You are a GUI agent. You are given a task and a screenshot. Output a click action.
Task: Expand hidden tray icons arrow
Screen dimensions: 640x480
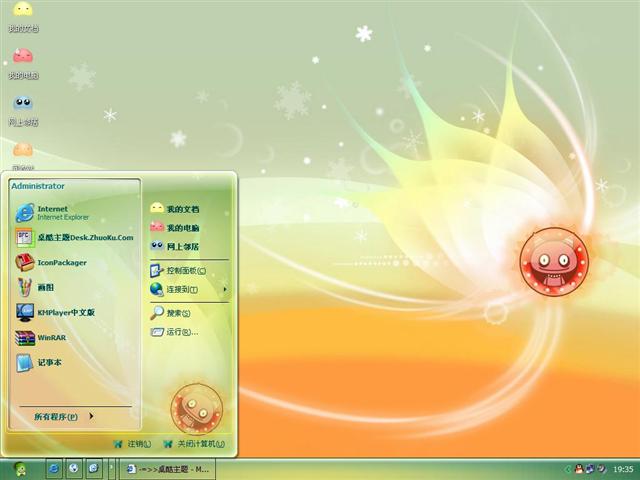[x=569, y=469]
